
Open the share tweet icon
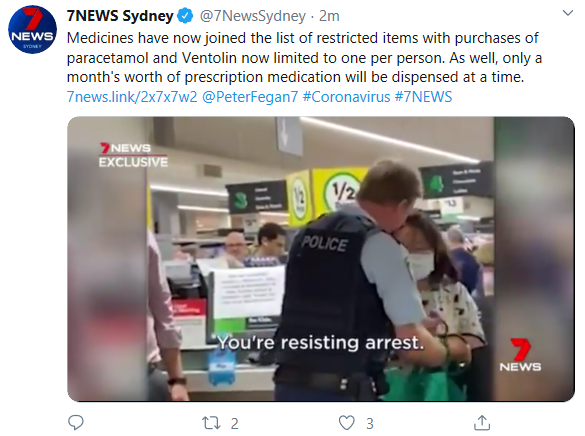(482, 423)
